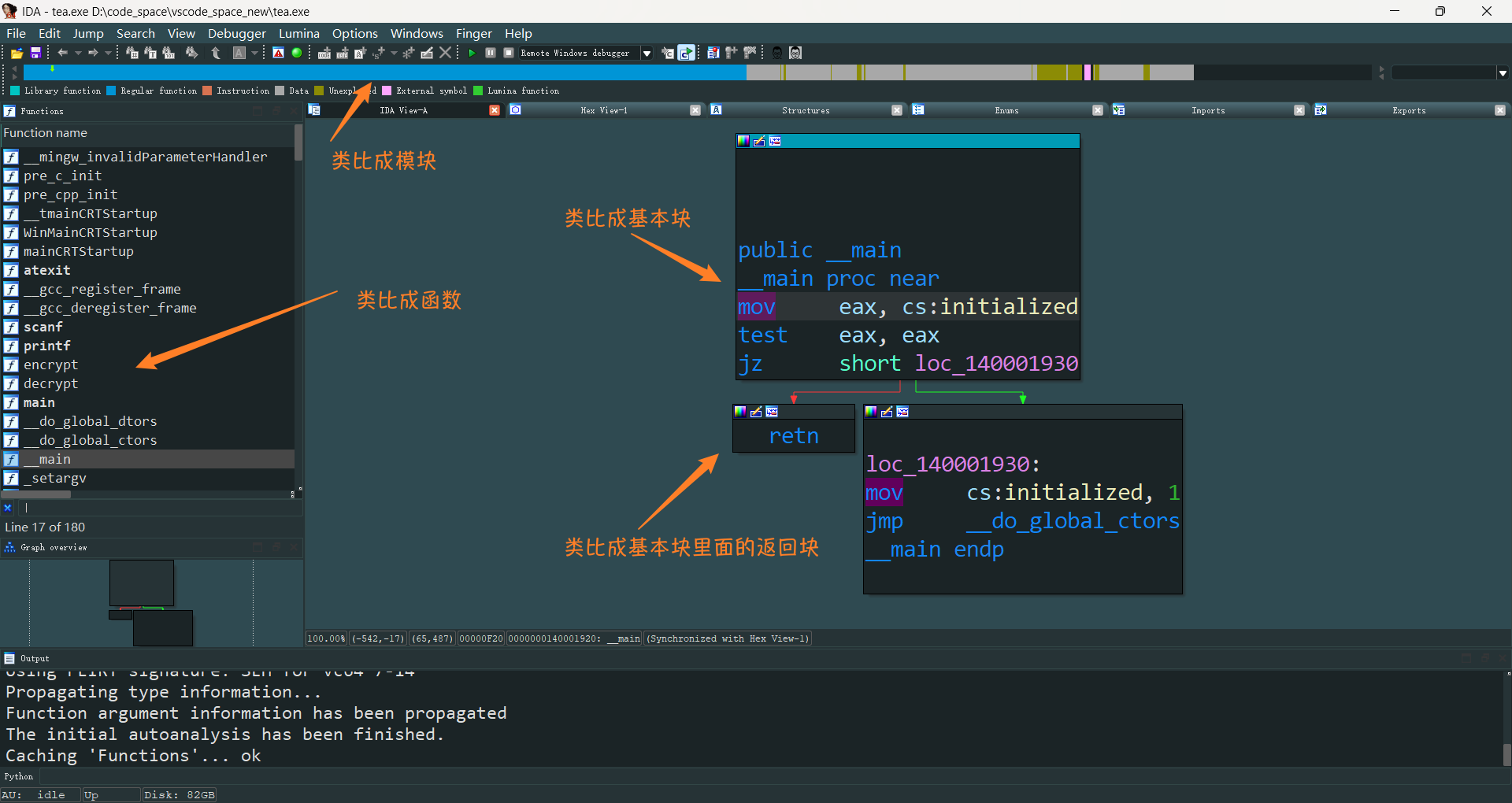1512x803 pixels.
Task: Save the database with the floppy icon
Action: pyautogui.click(x=35, y=53)
